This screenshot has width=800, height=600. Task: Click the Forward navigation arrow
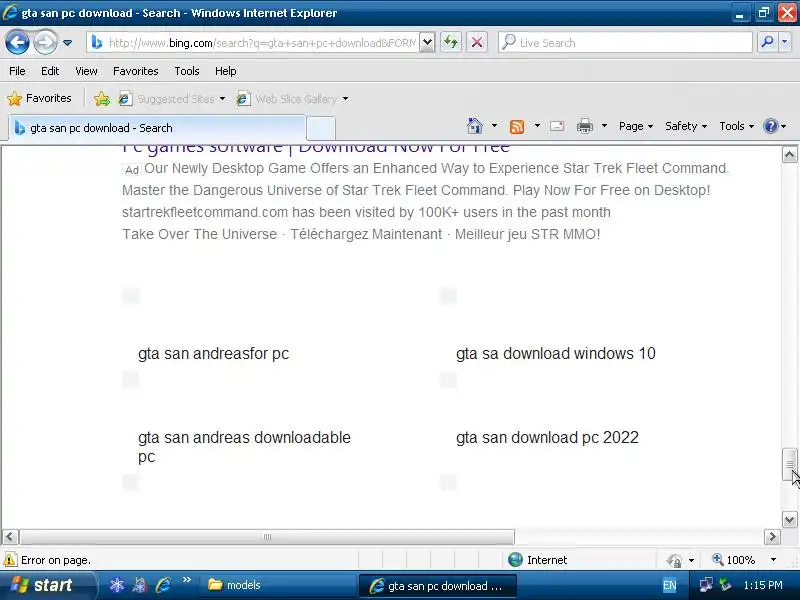tap(45, 42)
